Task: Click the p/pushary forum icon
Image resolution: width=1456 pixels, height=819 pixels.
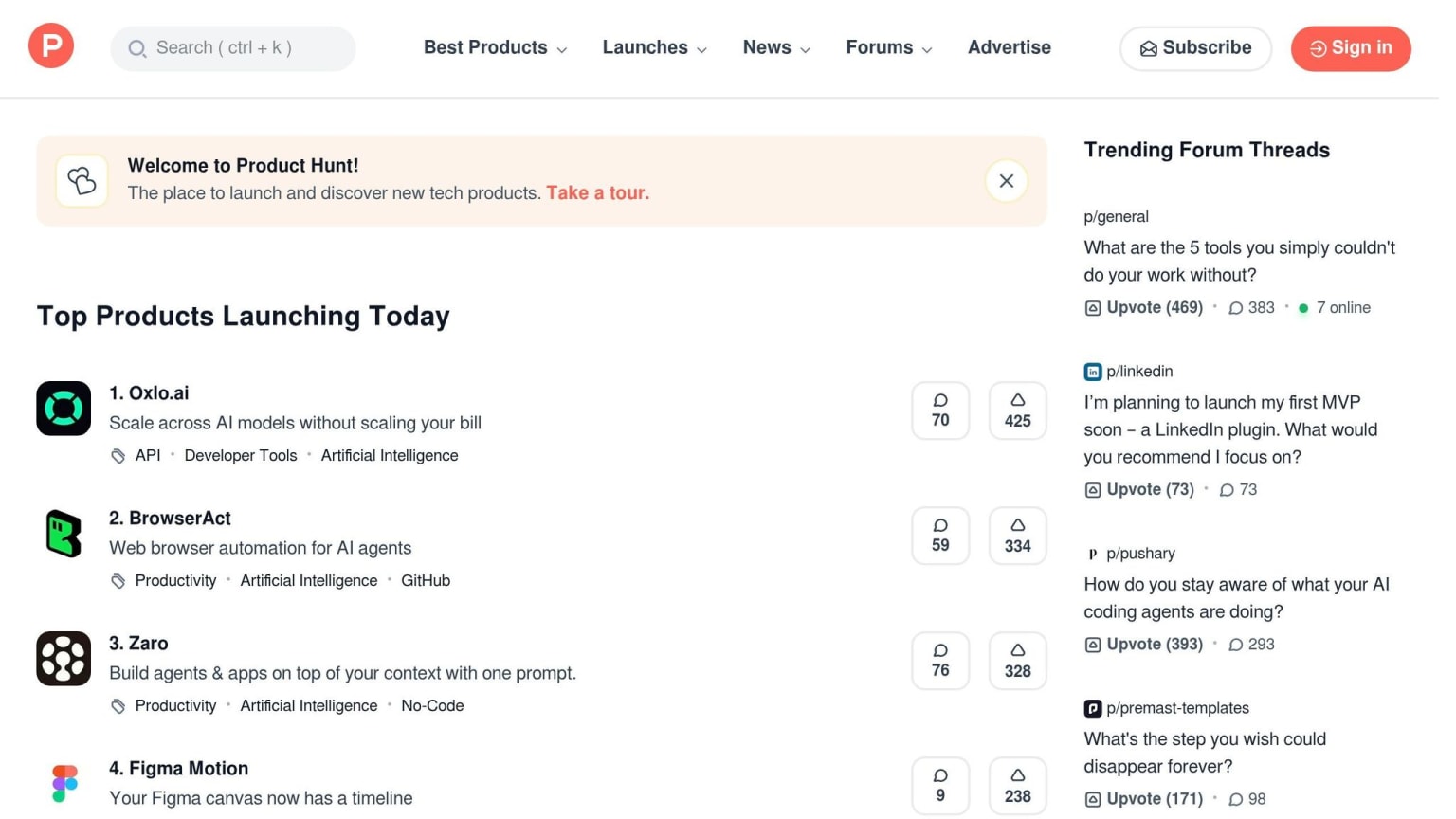Action: pyautogui.click(x=1093, y=554)
